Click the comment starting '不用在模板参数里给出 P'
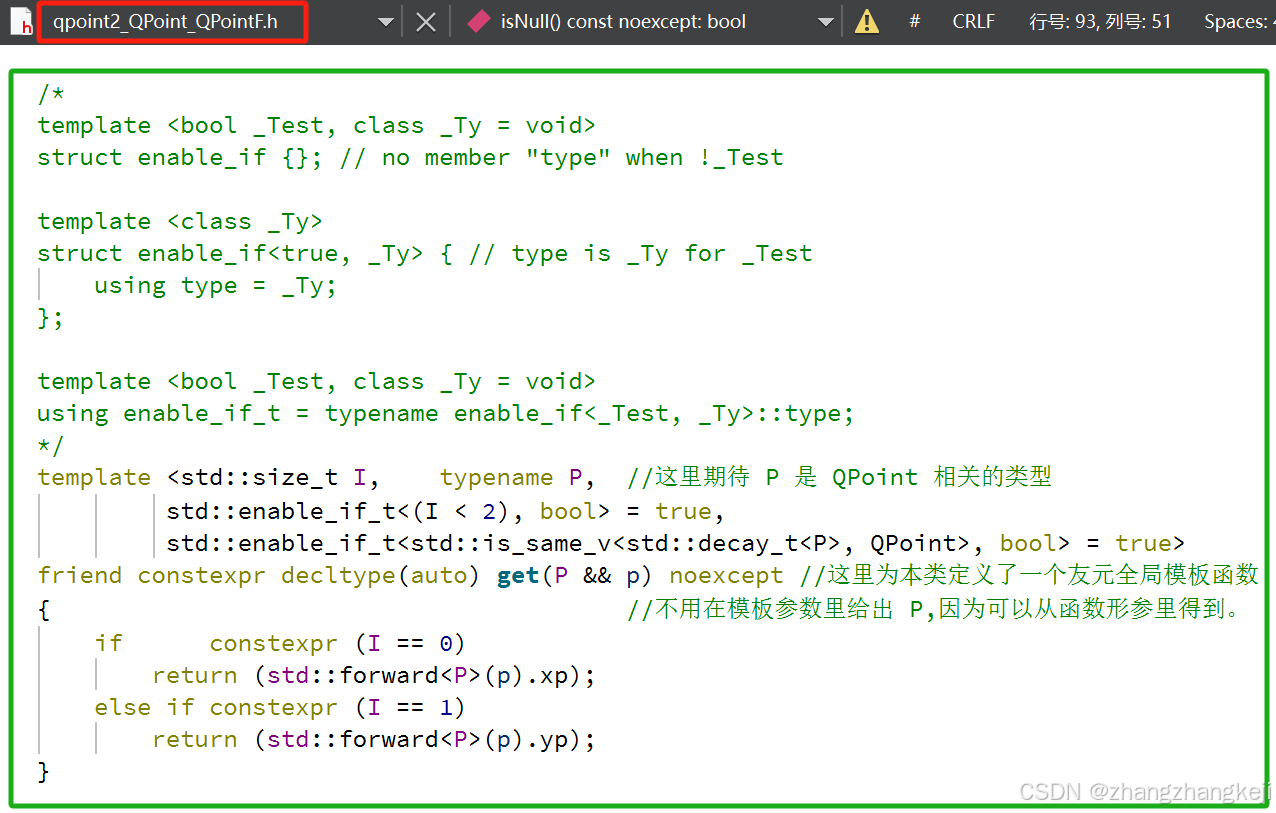Screen dimensions: 1276x813 (x=933, y=609)
